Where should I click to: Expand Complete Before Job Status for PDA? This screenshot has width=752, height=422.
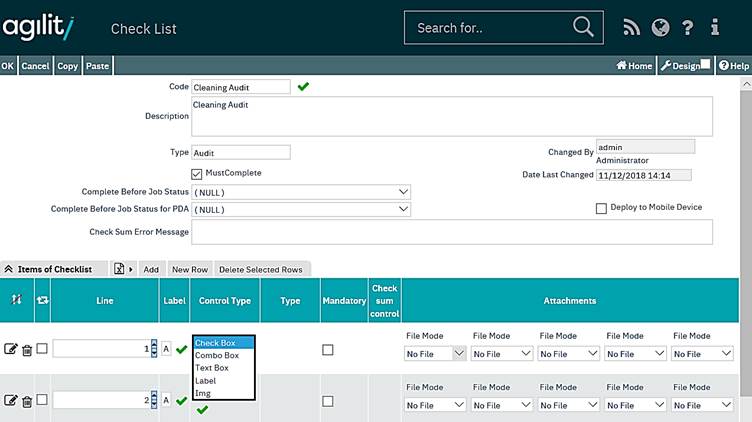(301, 210)
